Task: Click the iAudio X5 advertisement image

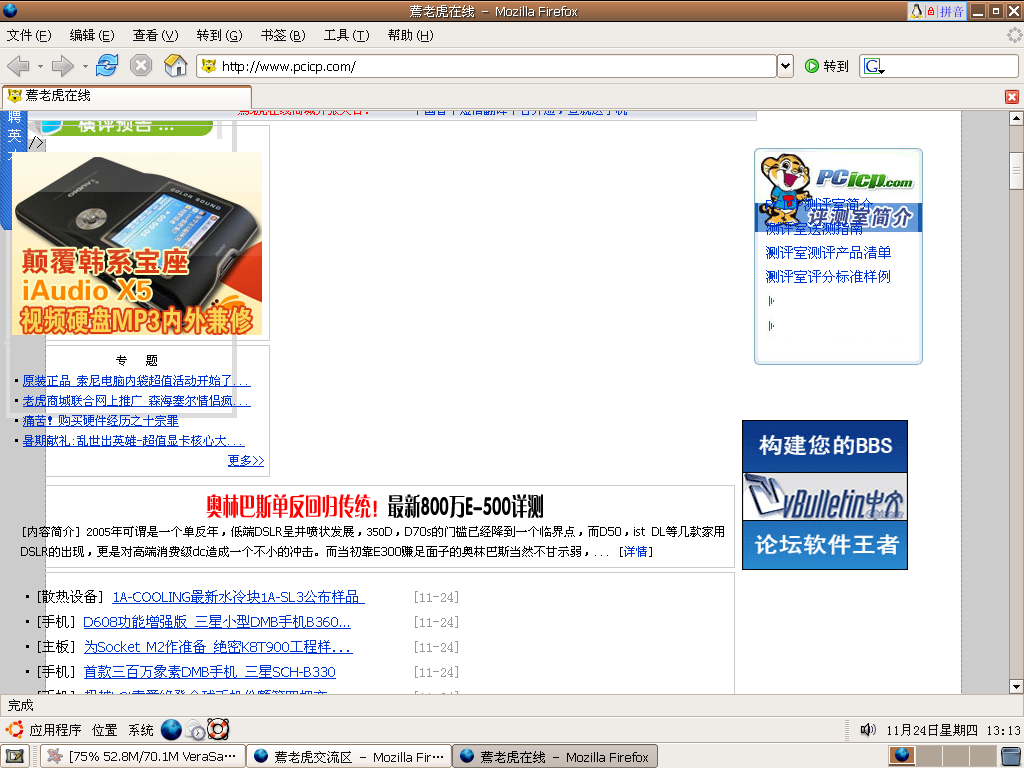Action: (x=136, y=244)
